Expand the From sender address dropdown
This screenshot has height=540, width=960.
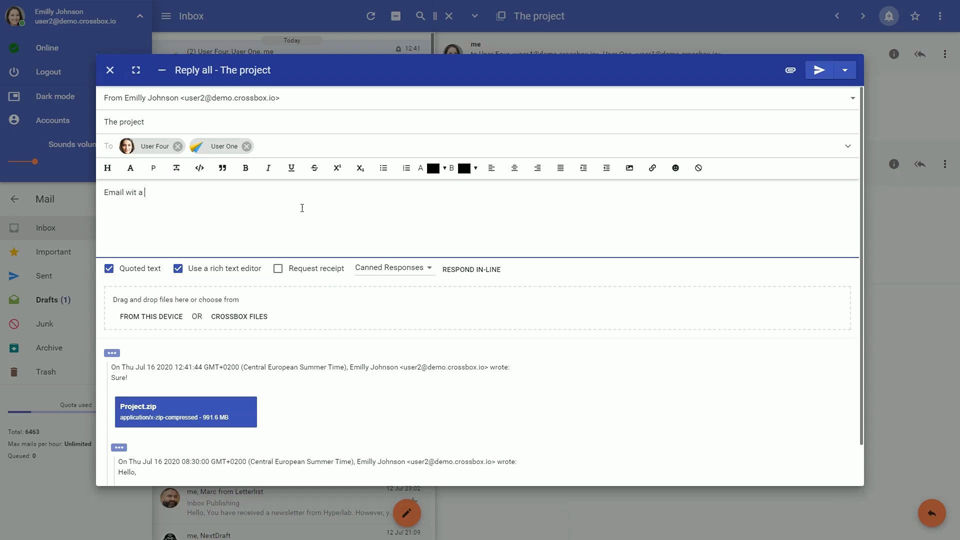coord(852,98)
